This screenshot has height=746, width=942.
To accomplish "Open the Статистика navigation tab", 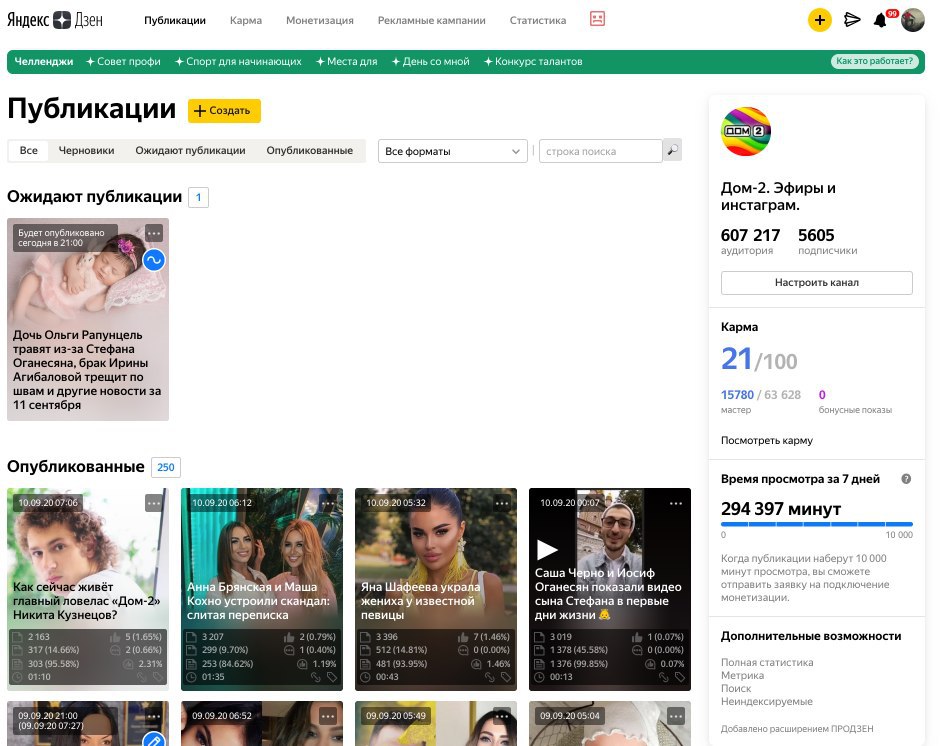I will coord(538,20).
